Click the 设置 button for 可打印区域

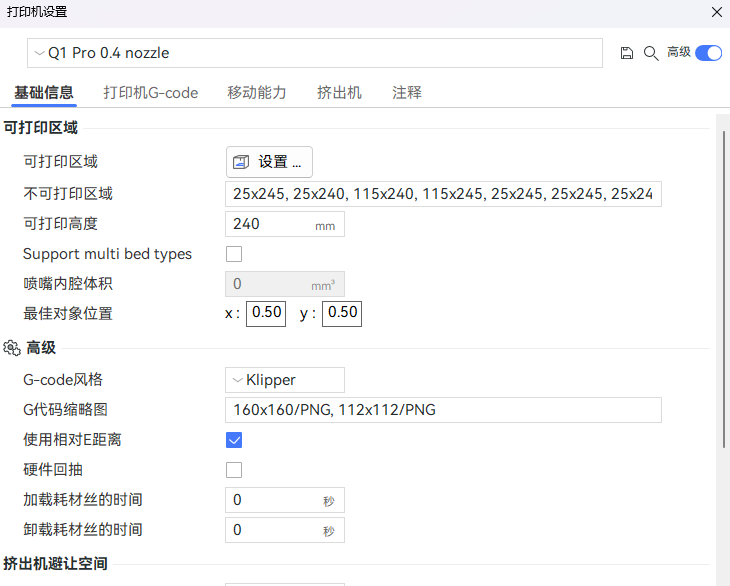269,162
